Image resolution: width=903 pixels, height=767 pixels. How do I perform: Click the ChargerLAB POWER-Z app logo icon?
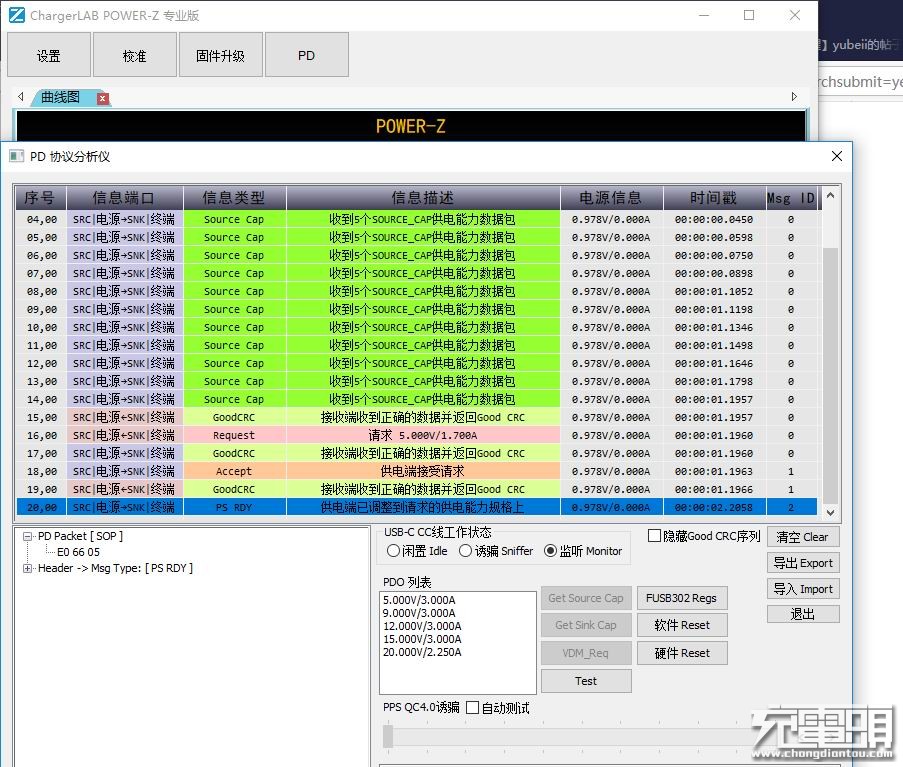tap(17, 15)
